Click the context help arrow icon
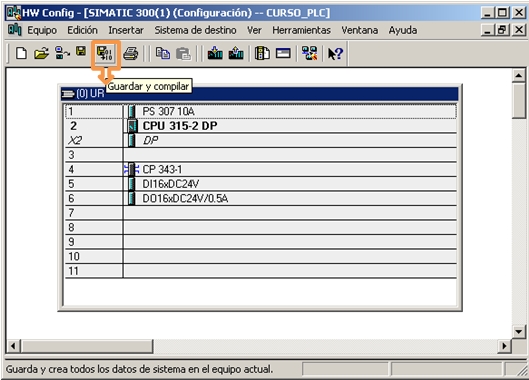Screen dimensions: 529x380 [x=335, y=54]
